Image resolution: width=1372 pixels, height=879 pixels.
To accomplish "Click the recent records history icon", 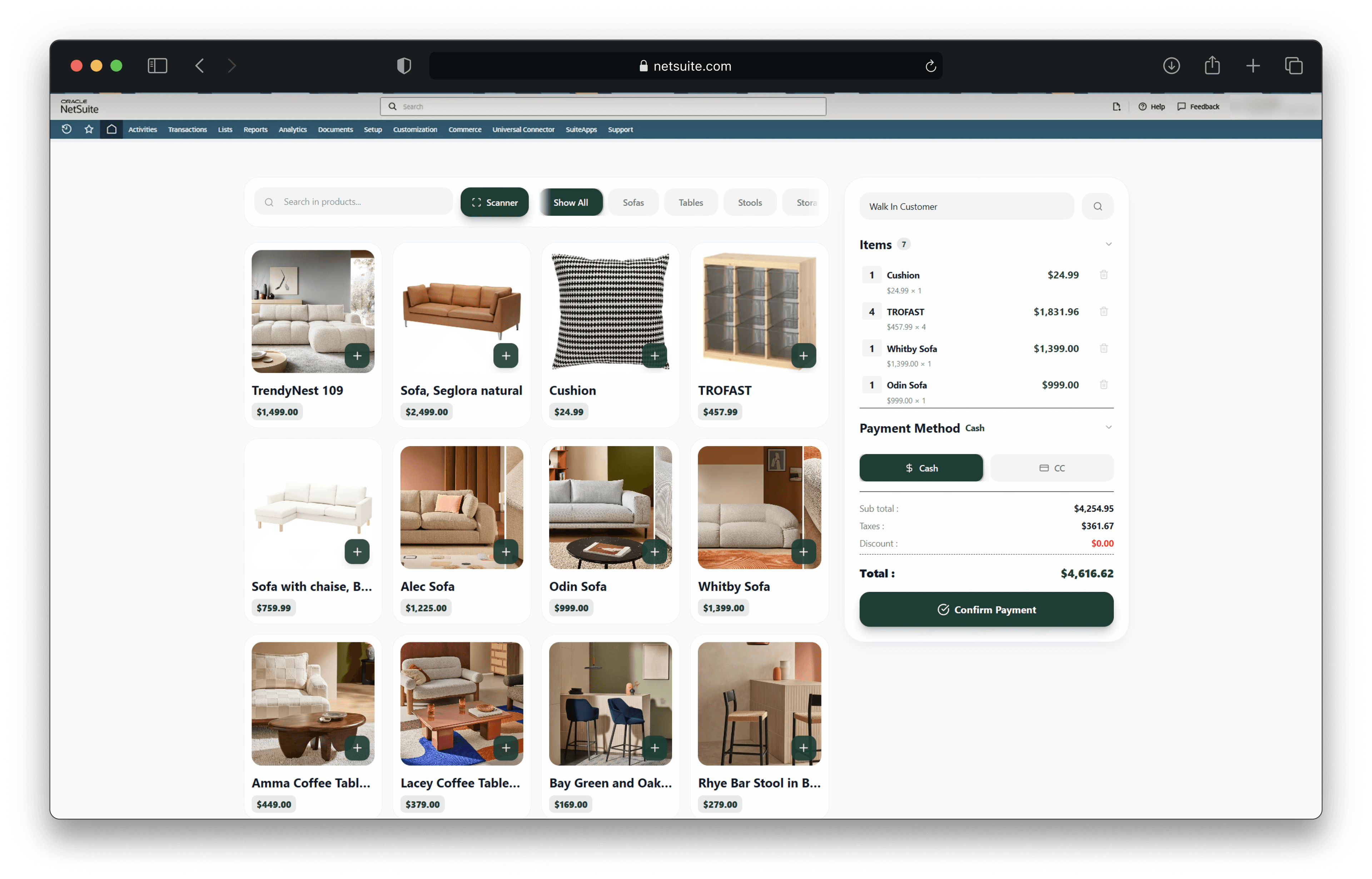I will (66, 130).
